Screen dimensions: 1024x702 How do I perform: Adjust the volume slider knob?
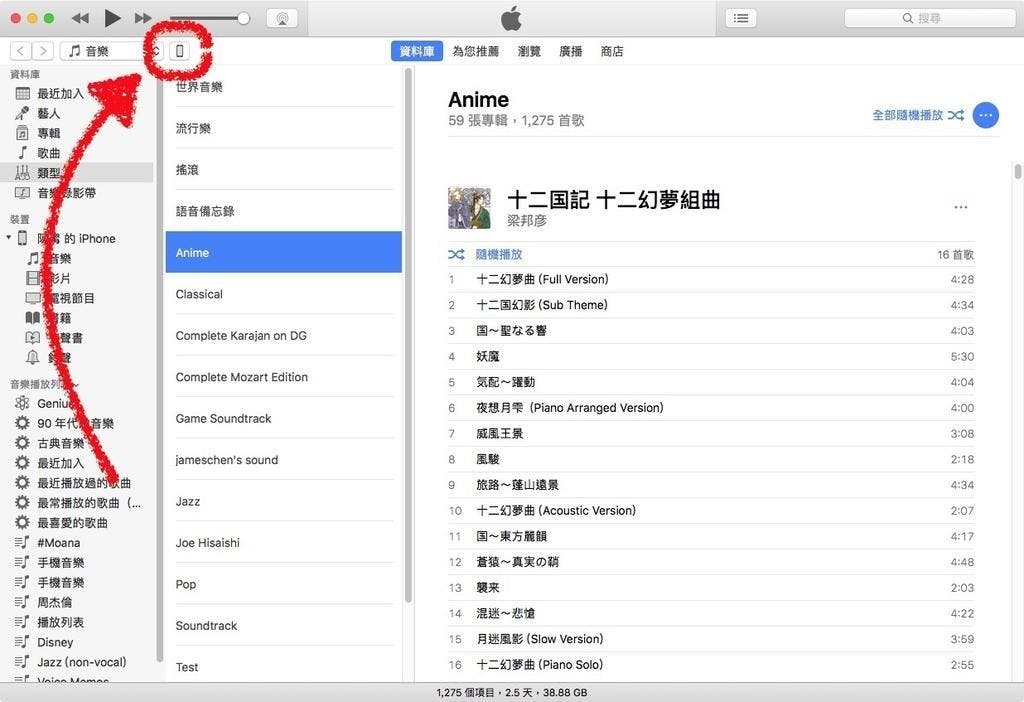(243, 18)
